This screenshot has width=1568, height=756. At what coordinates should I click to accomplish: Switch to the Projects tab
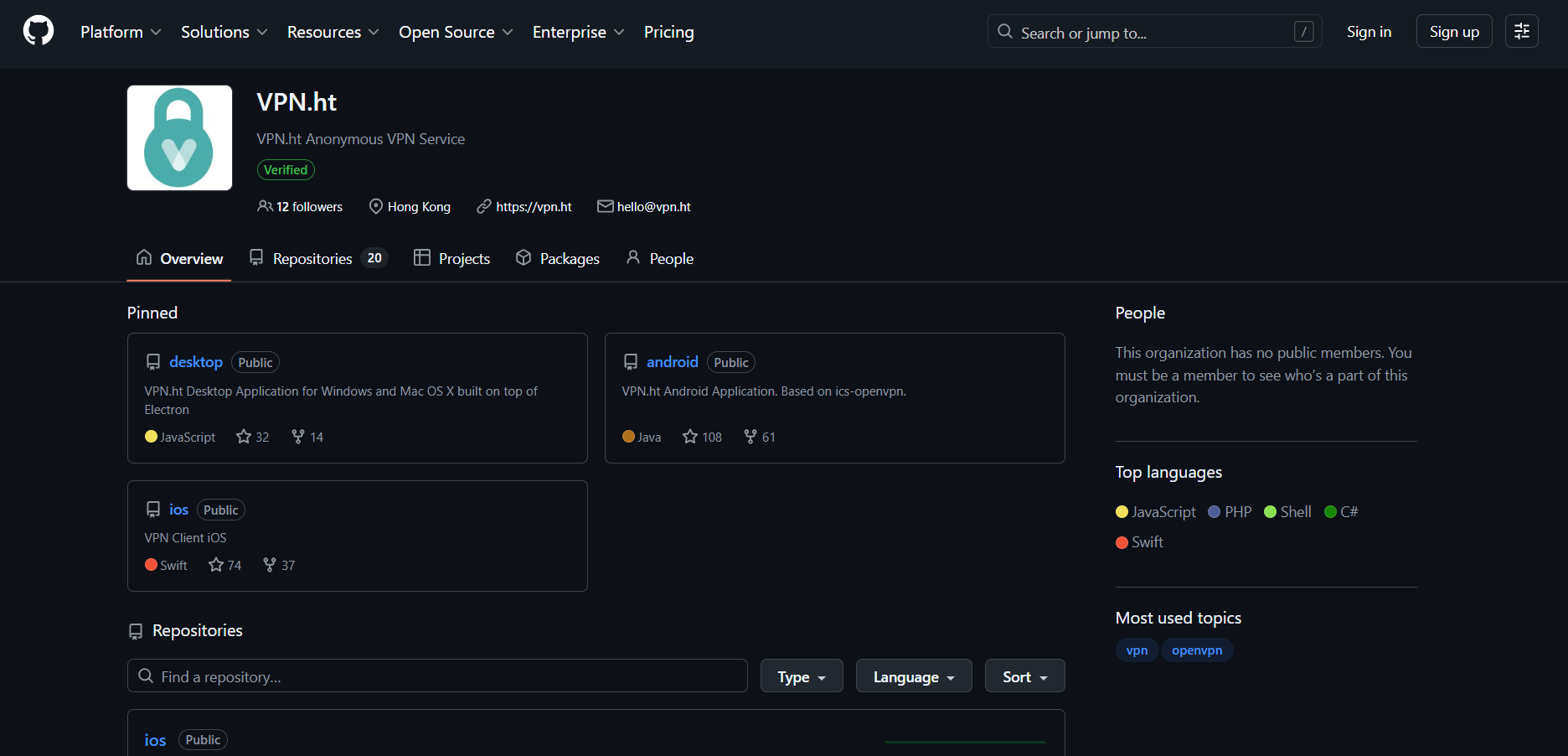(452, 258)
